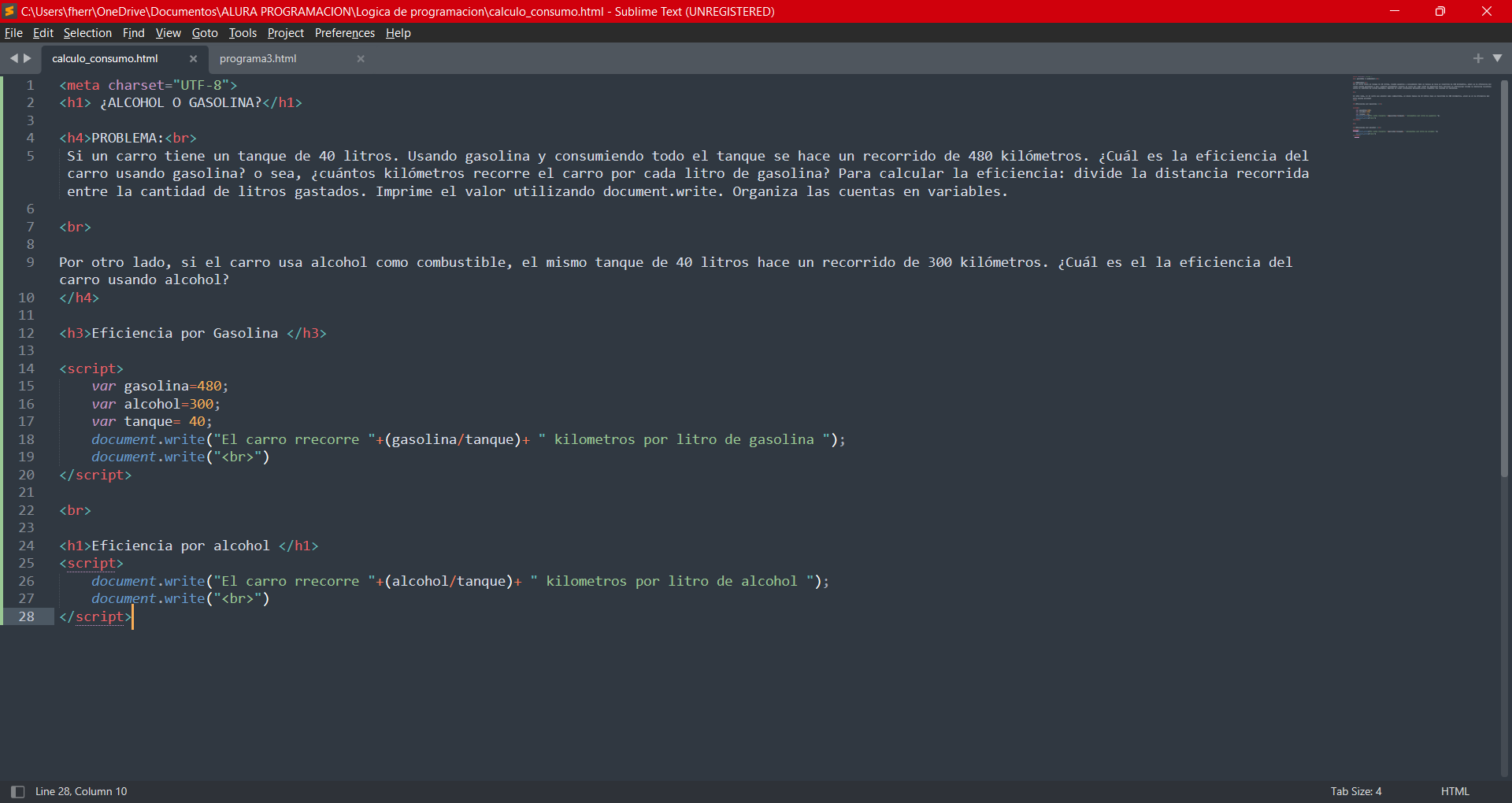Place cursor on 'var tanque= 40;' line
The width and height of the screenshot is (1512, 803).
(x=152, y=421)
